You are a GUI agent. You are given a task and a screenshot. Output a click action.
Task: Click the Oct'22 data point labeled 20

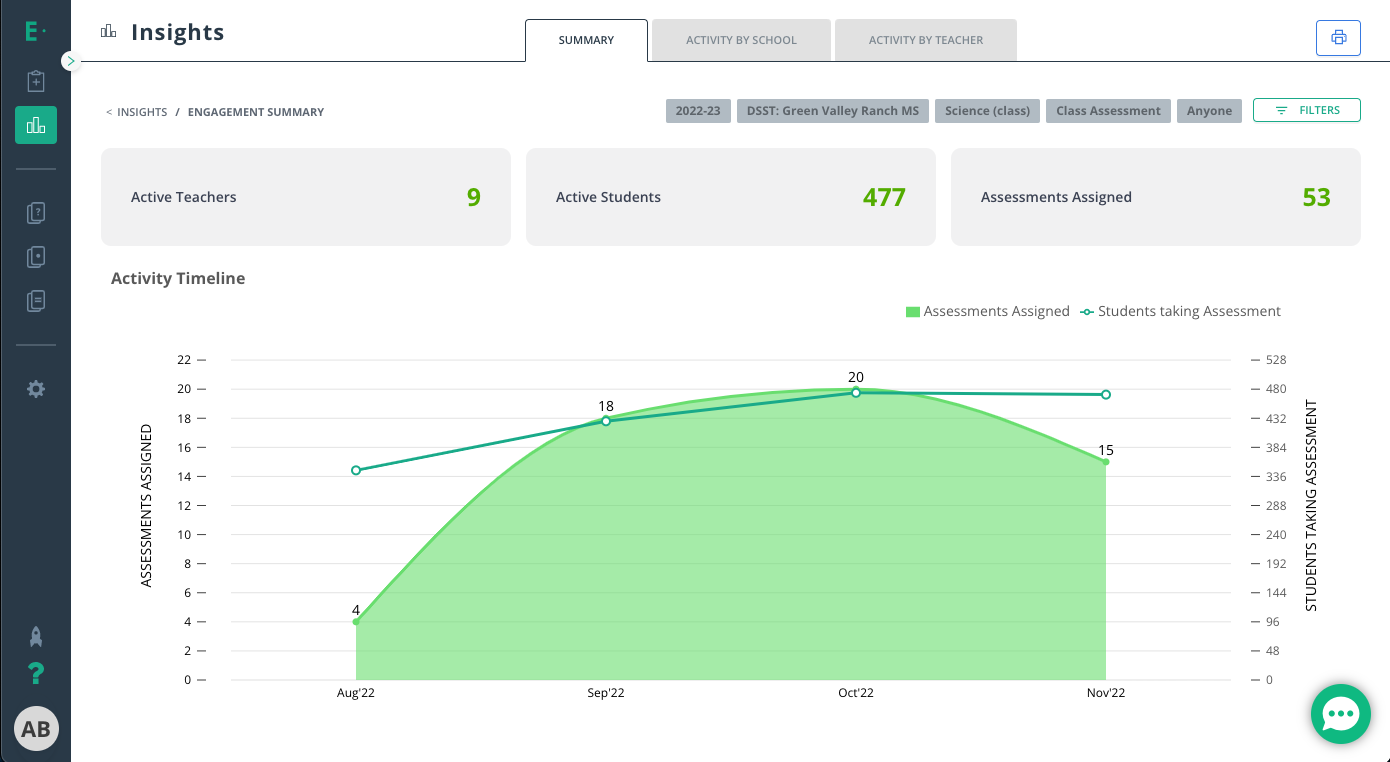click(856, 392)
